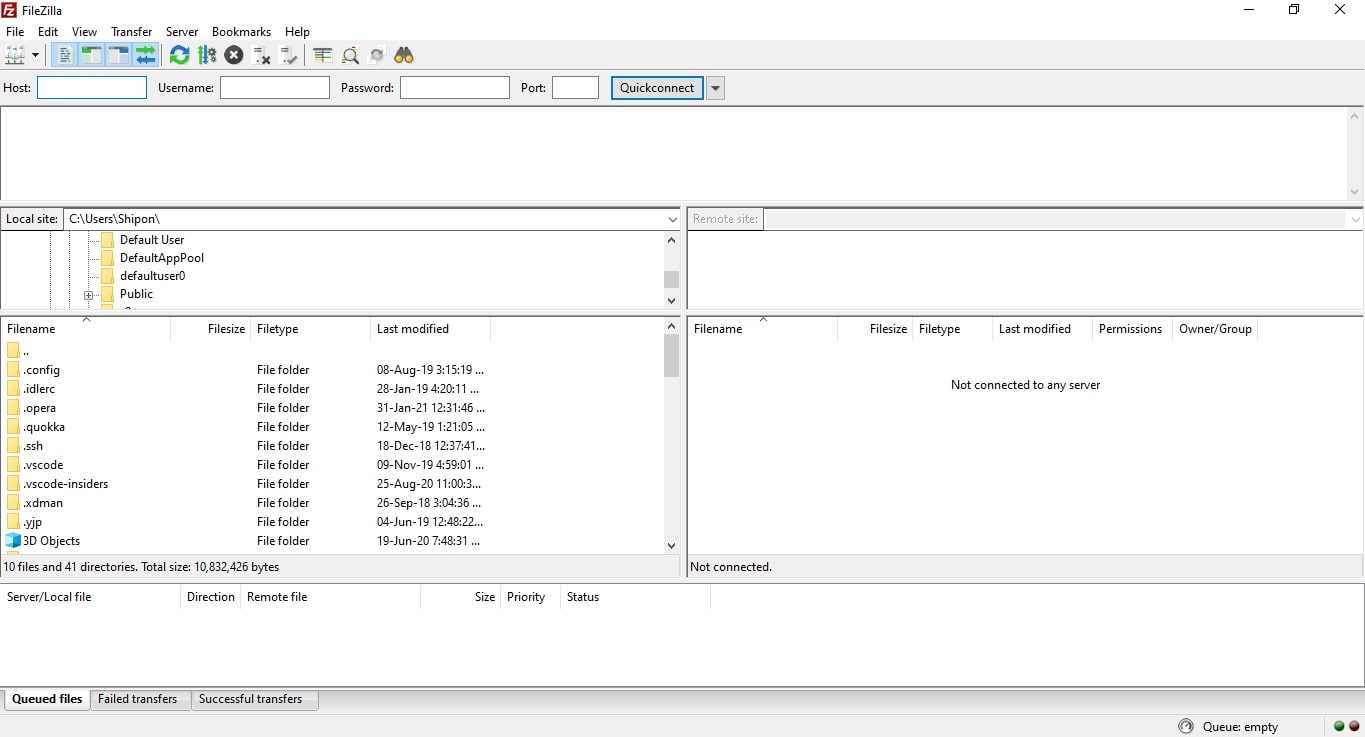Sort remote list by Owner/Group column
This screenshot has width=1365, height=737.
(x=1215, y=329)
